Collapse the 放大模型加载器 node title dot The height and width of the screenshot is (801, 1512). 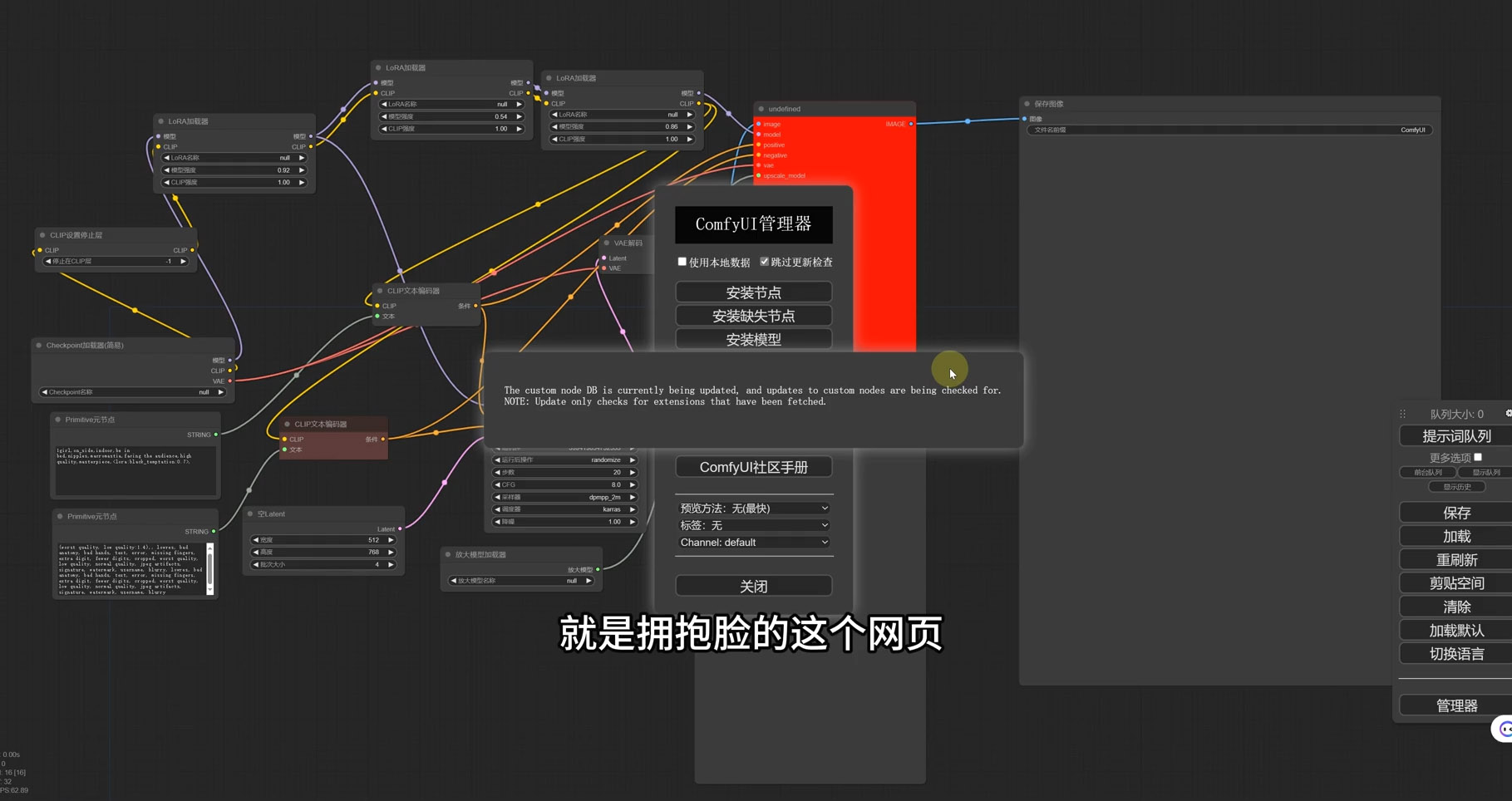tap(448, 554)
